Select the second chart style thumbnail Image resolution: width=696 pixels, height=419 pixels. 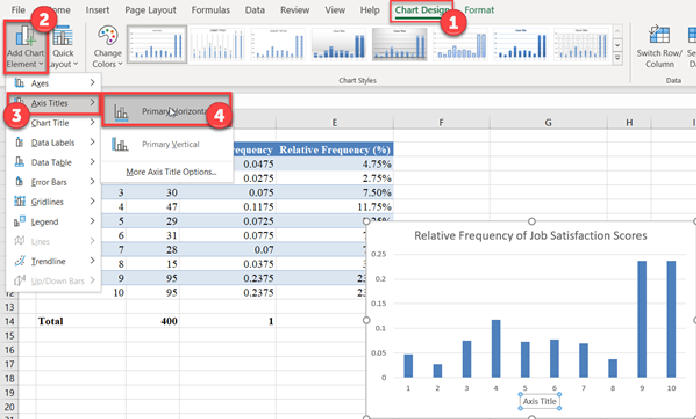coord(218,43)
